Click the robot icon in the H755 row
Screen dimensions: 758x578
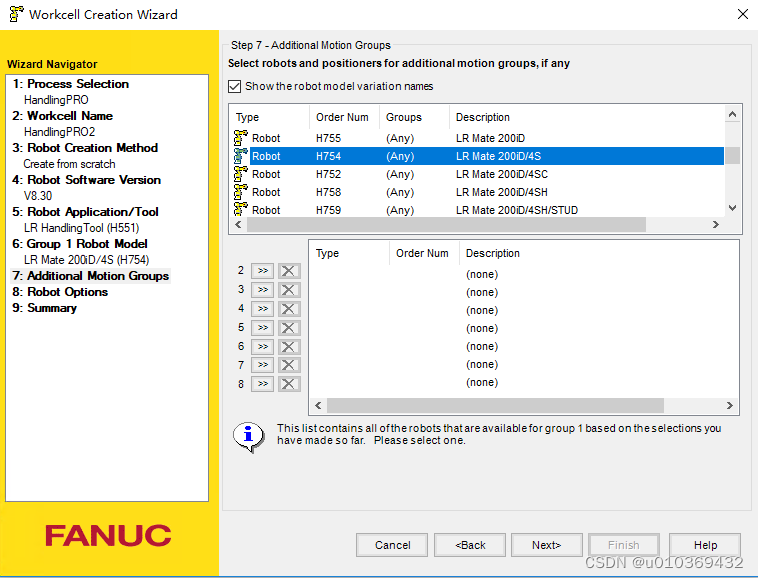coord(240,138)
